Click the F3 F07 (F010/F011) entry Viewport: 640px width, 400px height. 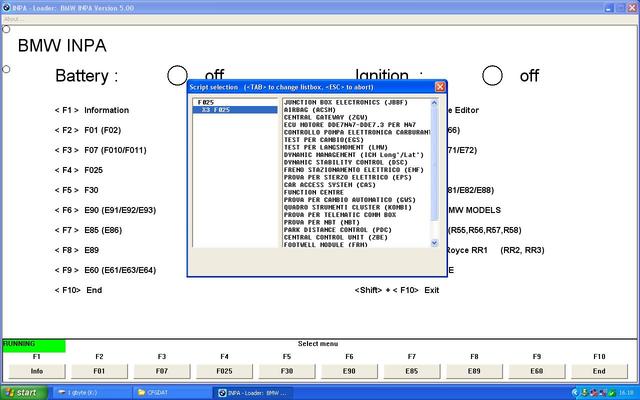(x=100, y=150)
